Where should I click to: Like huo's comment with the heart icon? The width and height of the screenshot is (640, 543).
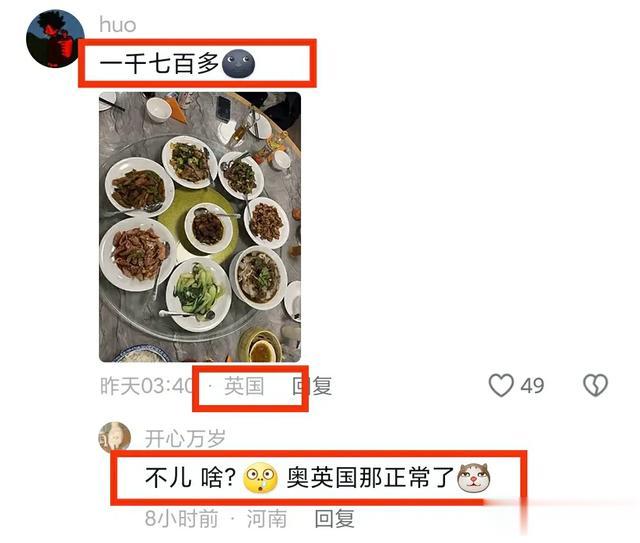(501, 385)
